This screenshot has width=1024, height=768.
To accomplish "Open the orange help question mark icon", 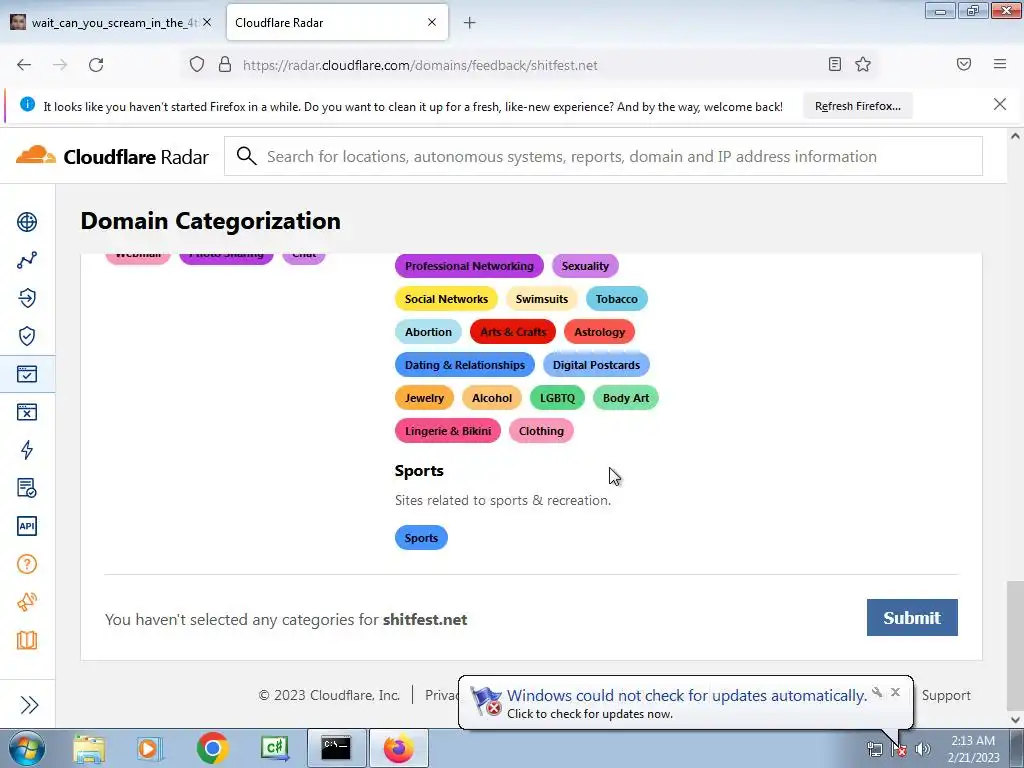I will click(x=27, y=564).
